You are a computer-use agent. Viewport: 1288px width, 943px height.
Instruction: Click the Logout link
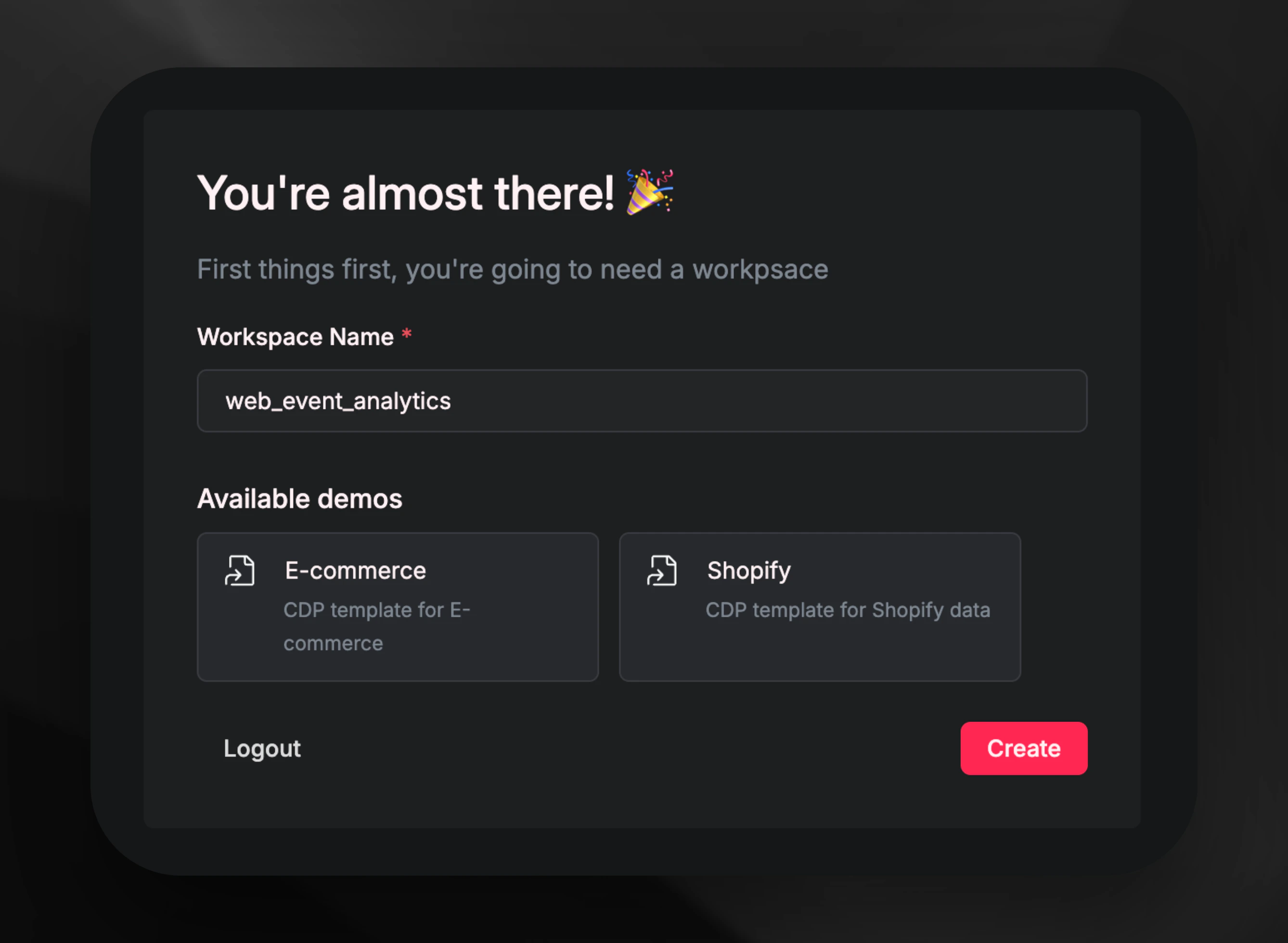[262, 748]
